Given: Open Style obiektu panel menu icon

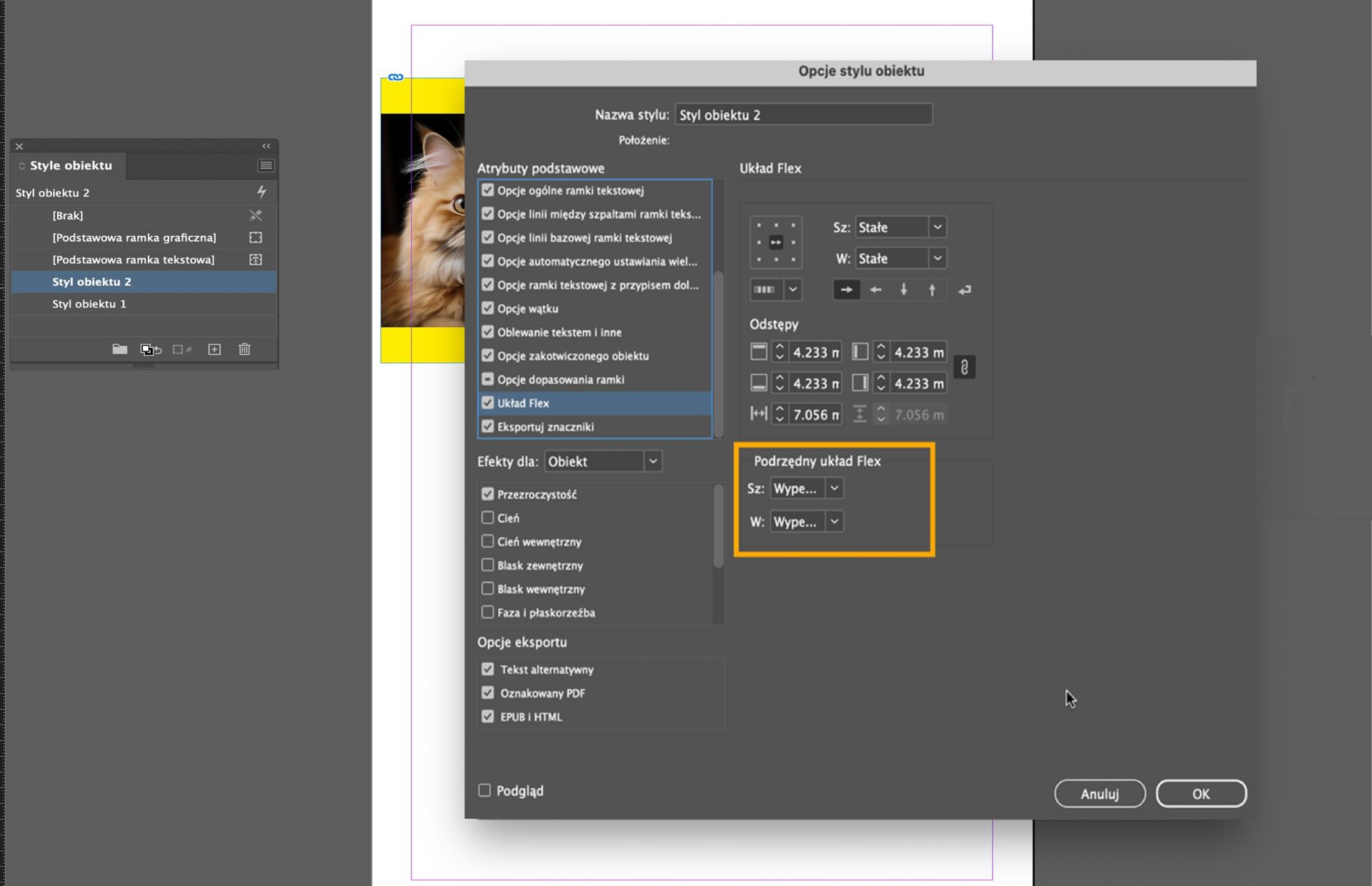Looking at the screenshot, I should coord(266,166).
